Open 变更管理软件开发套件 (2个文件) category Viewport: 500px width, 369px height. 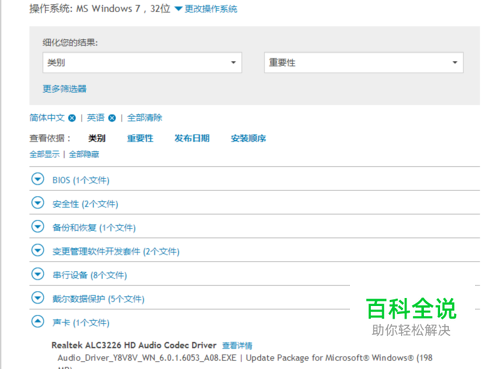(116, 251)
